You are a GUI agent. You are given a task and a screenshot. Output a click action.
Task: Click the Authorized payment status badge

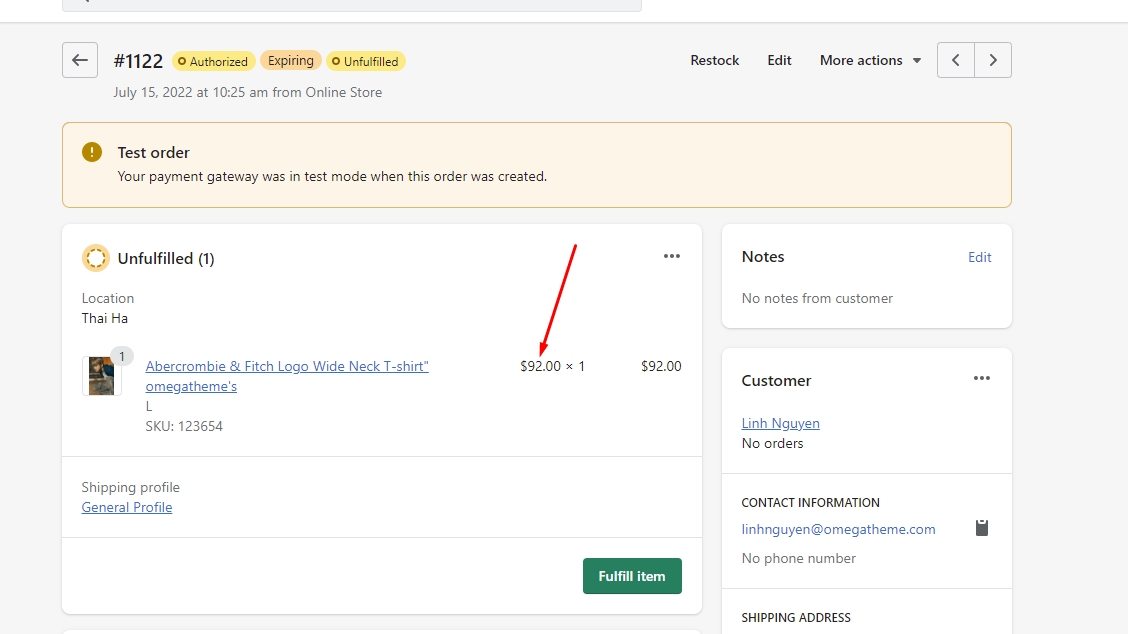tap(213, 61)
